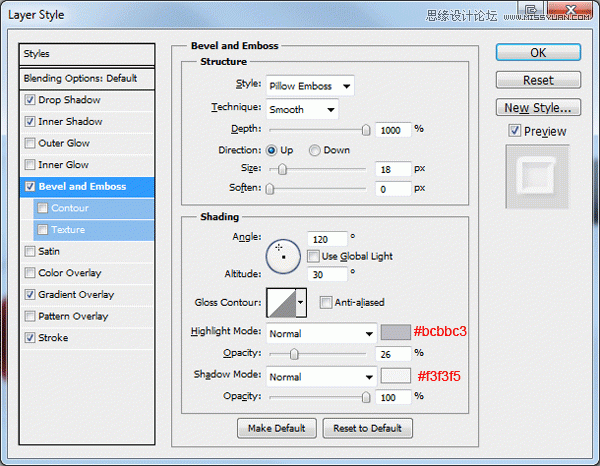Enable the Pattern Overlay checkbox

point(29,316)
